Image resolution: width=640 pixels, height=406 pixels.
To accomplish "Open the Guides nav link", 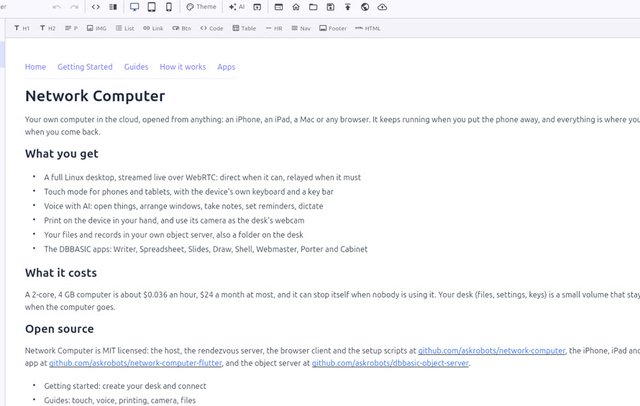I will 136,67.
